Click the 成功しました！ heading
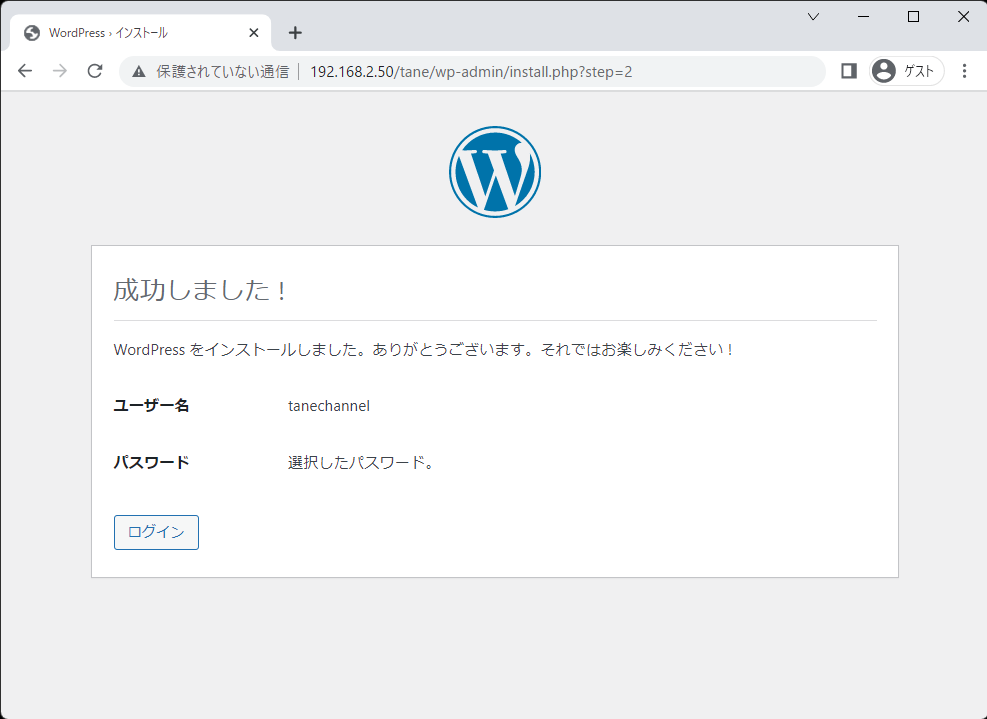 click(200, 290)
